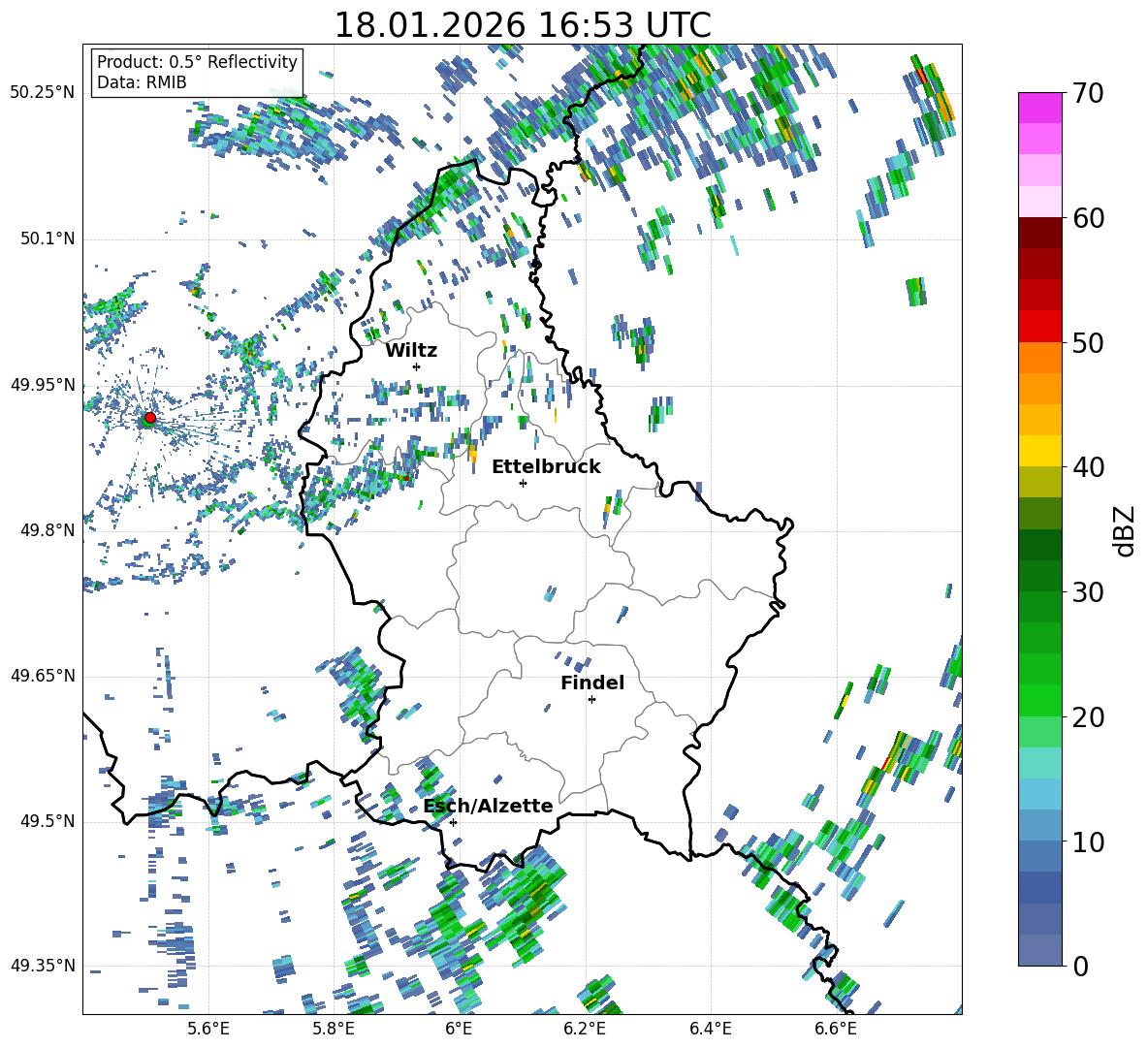Click the 60 label on colorbar
The width and height of the screenshot is (1148, 1048).
click(1088, 218)
